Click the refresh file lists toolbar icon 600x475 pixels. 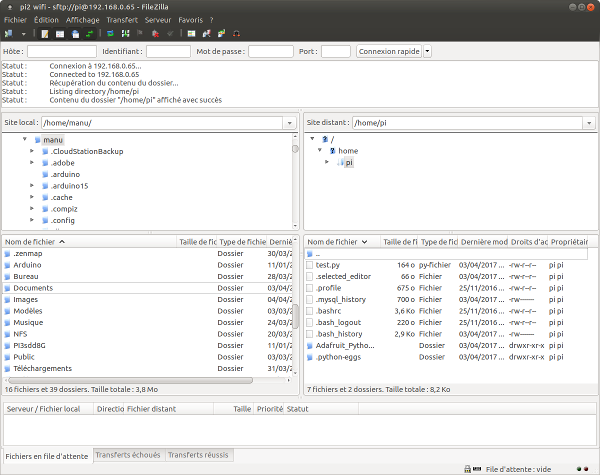coord(109,33)
